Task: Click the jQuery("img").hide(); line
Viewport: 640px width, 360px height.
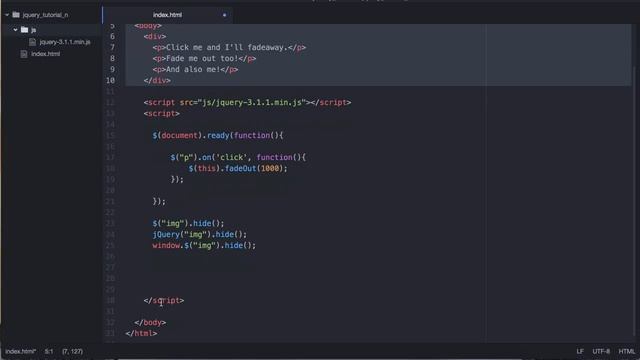Action: click(x=200, y=235)
